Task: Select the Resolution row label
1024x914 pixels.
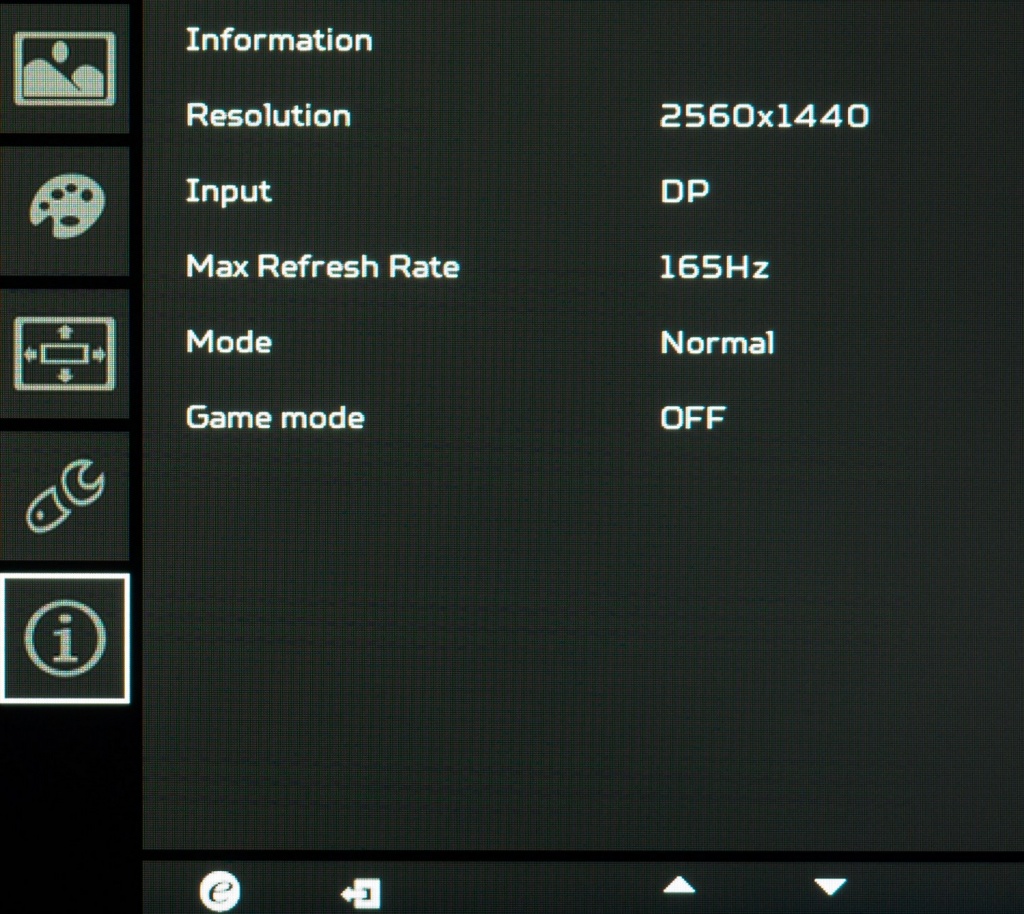Action: click(268, 116)
